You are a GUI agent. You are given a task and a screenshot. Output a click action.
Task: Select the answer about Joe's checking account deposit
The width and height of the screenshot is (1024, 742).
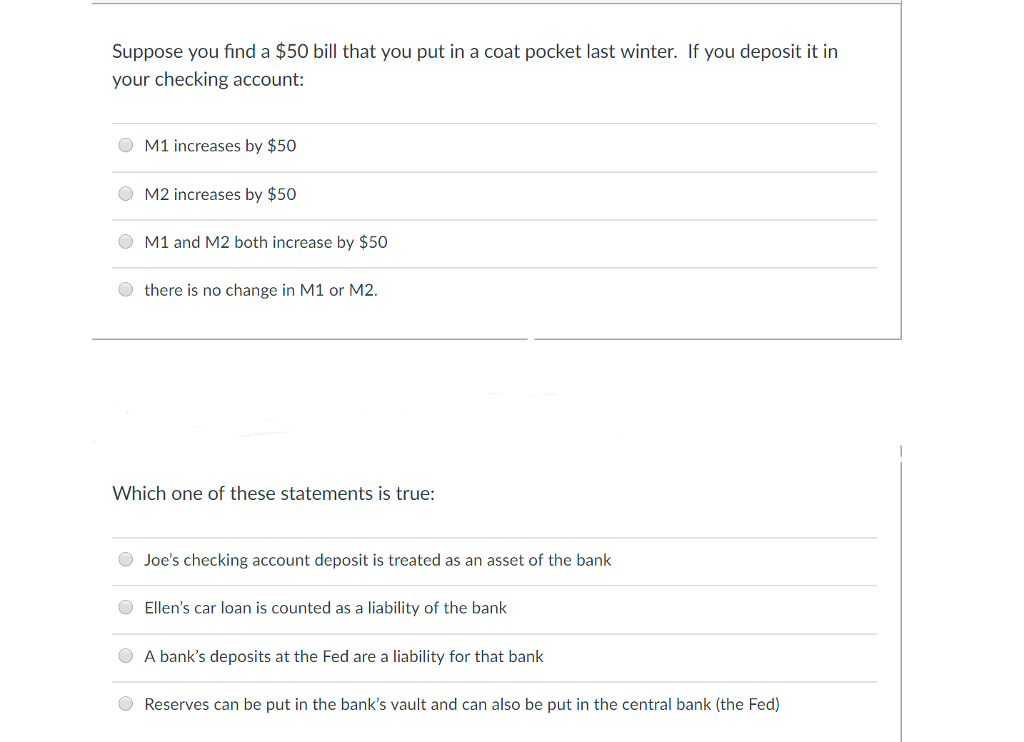378,560
